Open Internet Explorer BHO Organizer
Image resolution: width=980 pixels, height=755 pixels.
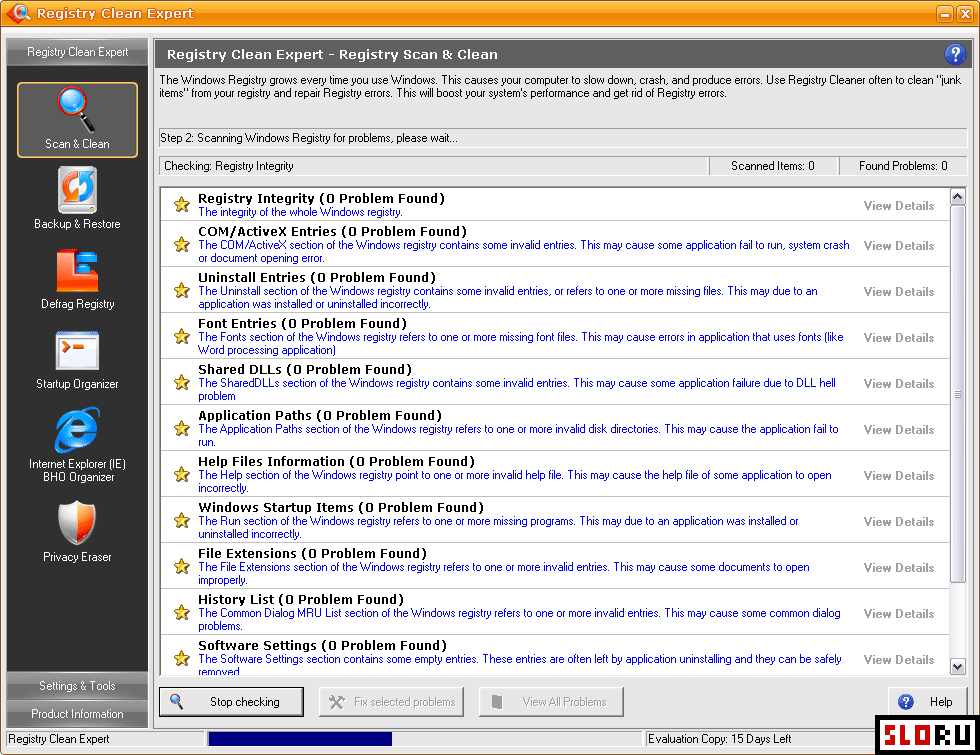(x=78, y=444)
